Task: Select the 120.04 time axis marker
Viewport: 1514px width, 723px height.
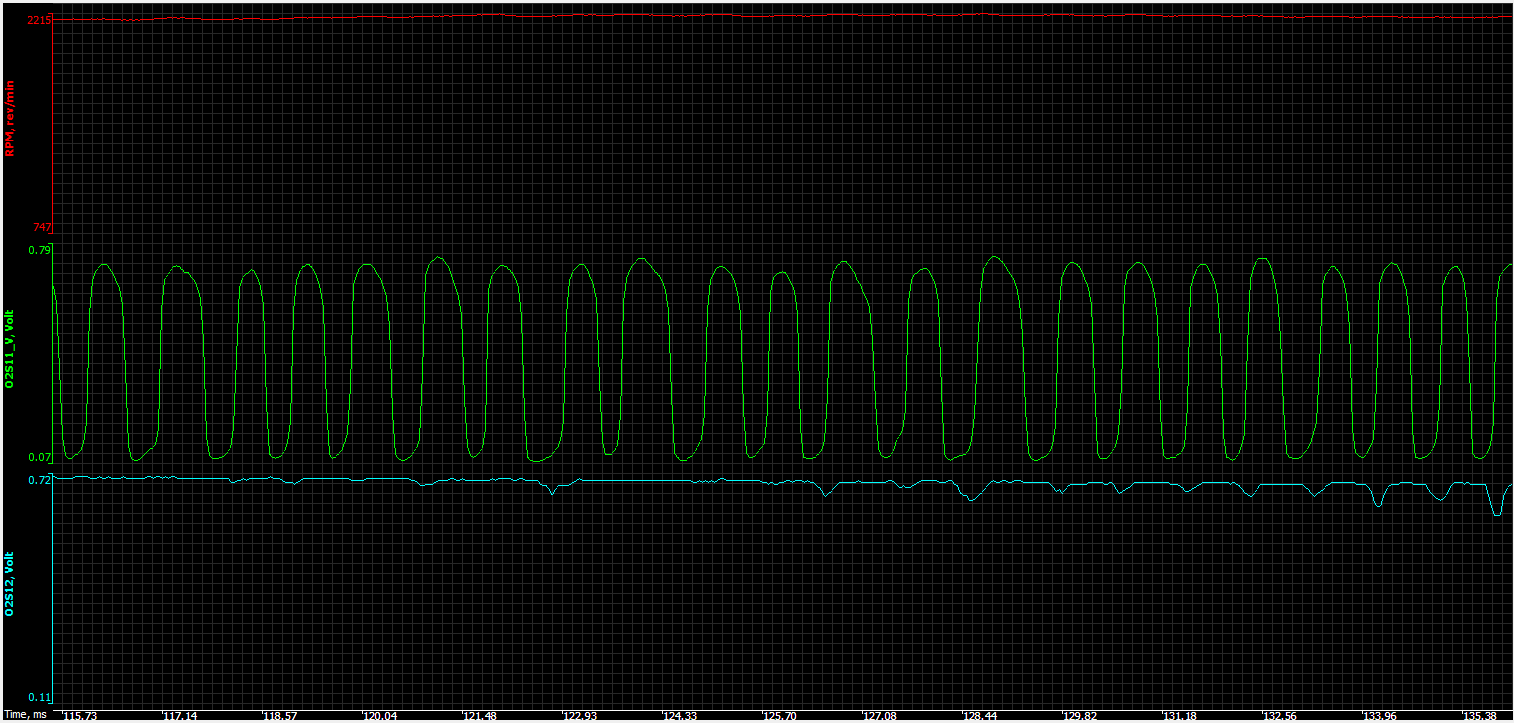Action: pyautogui.click(x=380, y=716)
